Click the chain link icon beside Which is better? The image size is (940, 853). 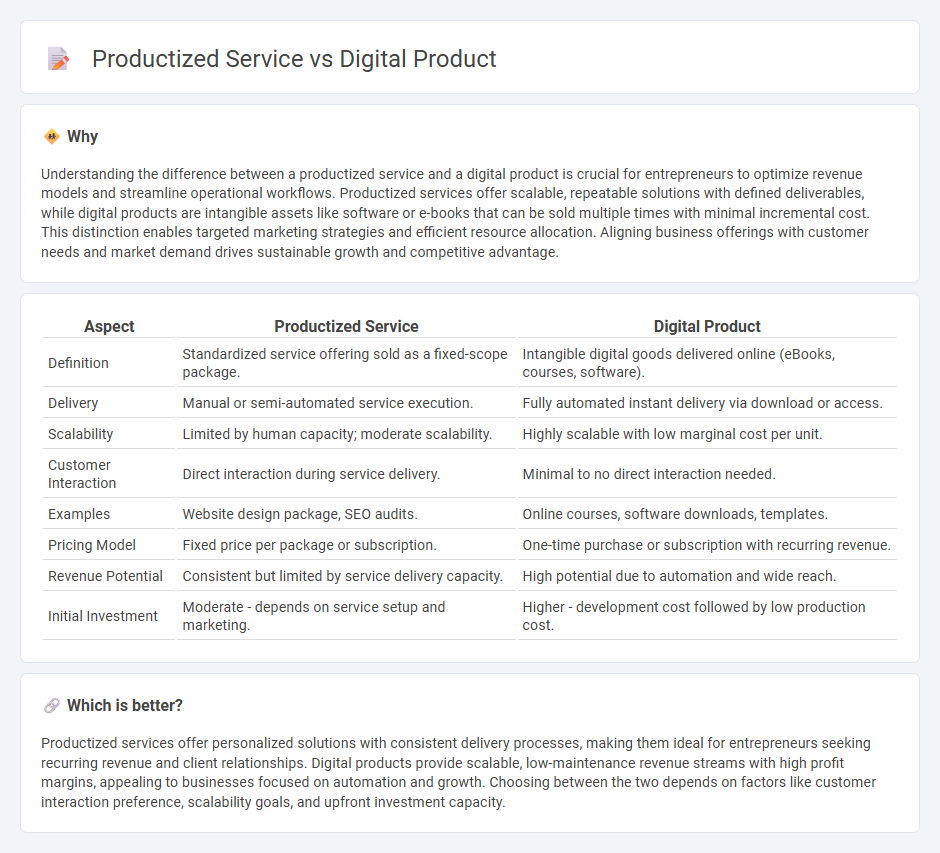(52, 706)
